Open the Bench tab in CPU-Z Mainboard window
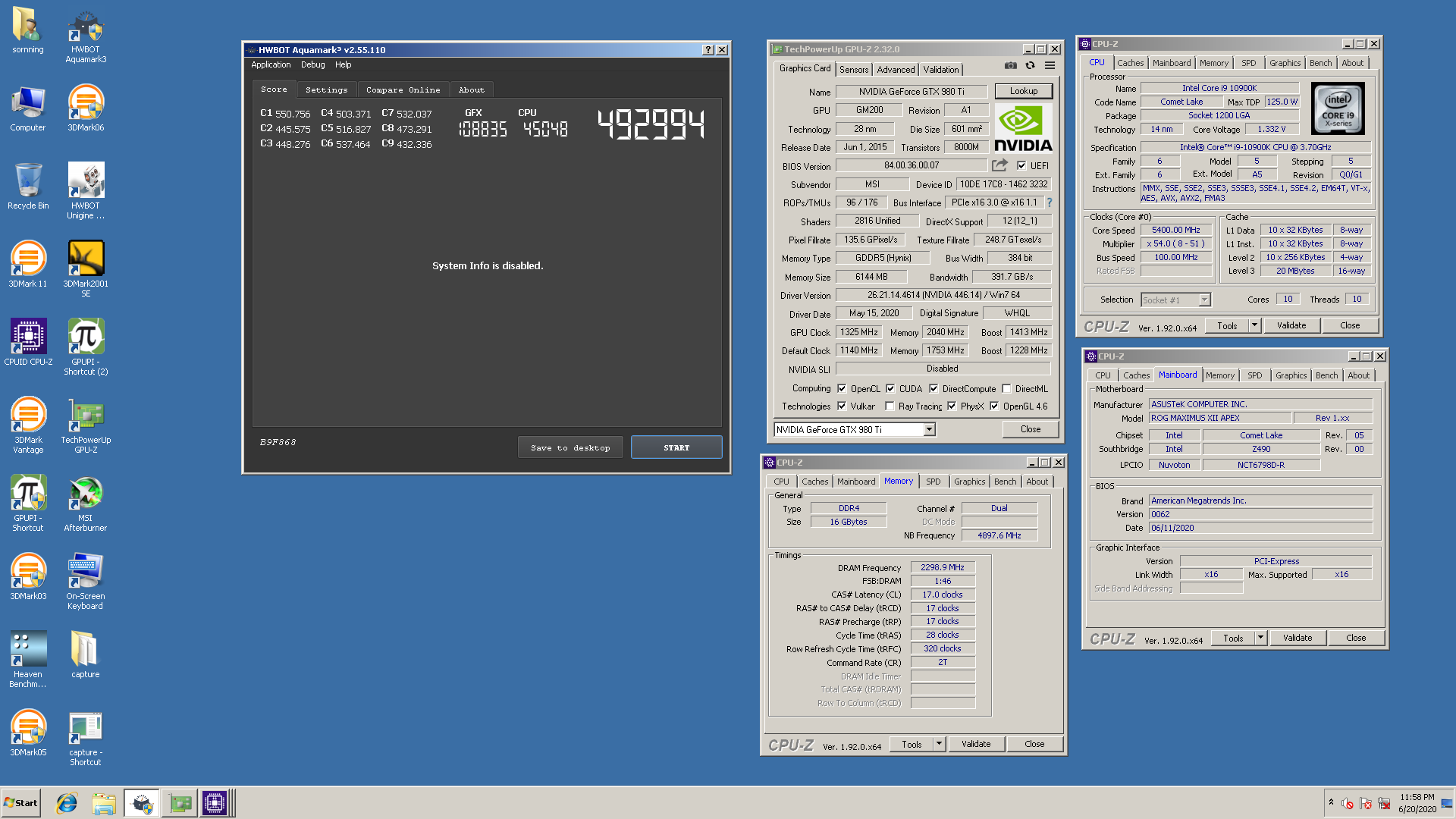 coord(1326,375)
